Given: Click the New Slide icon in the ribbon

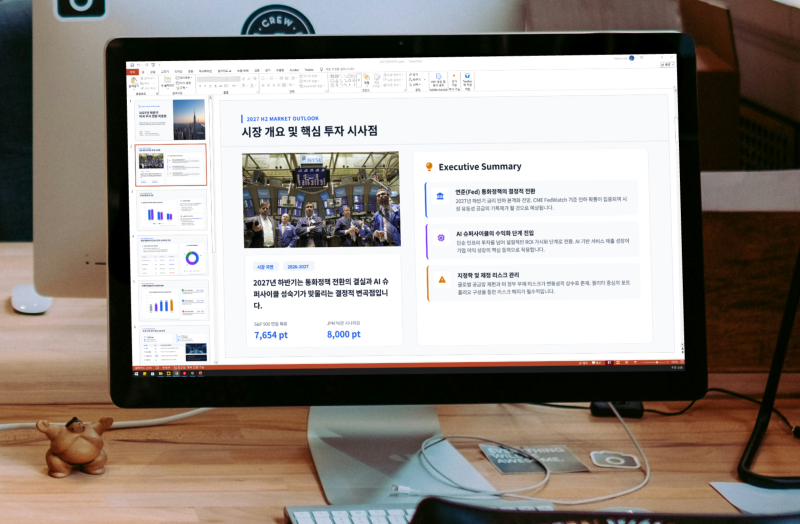Looking at the screenshot, I should (x=167, y=80).
